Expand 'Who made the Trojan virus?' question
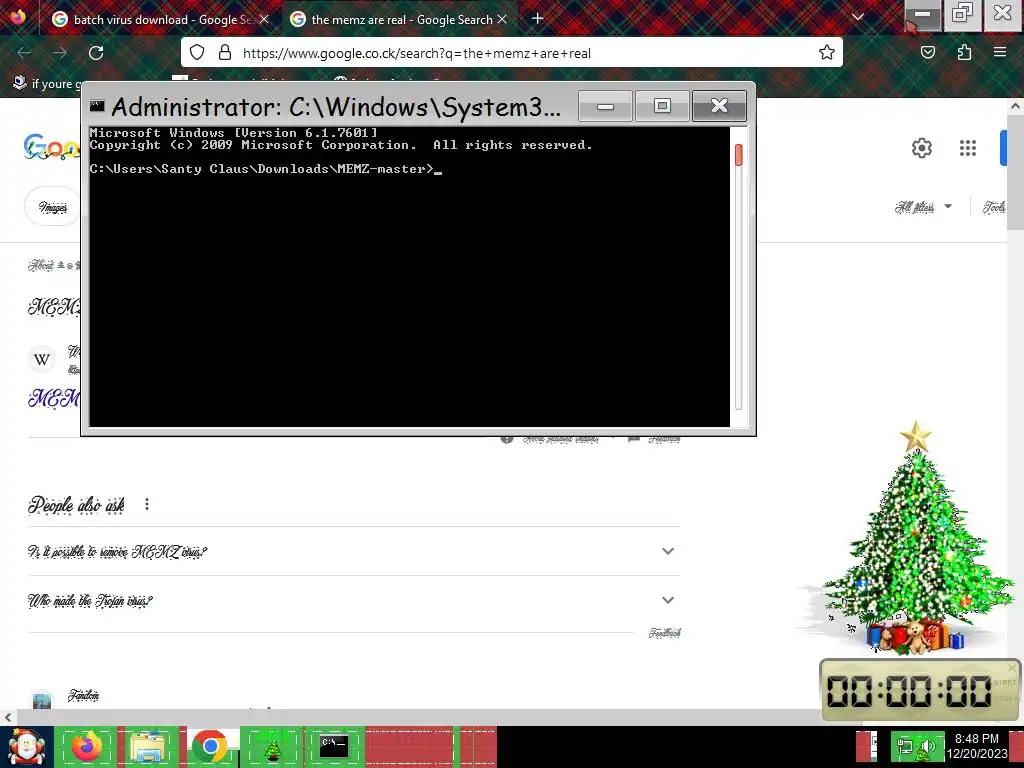Image resolution: width=1024 pixels, height=768 pixels. (354, 600)
